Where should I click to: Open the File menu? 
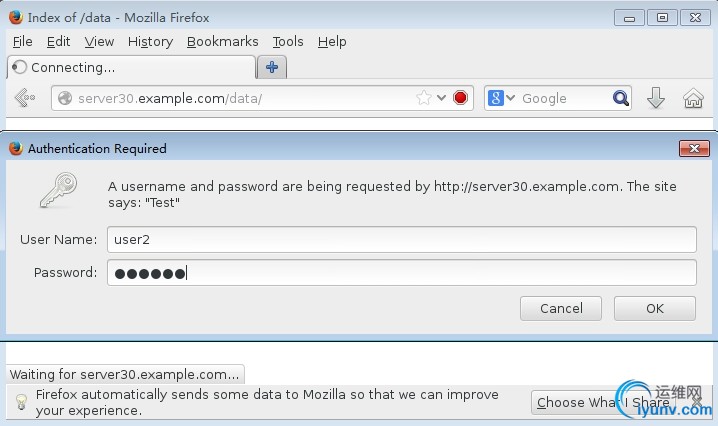(x=22, y=41)
